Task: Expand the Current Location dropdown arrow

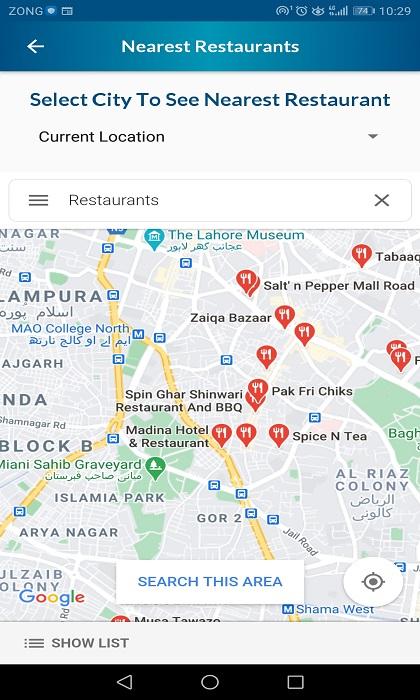Action: (x=373, y=137)
